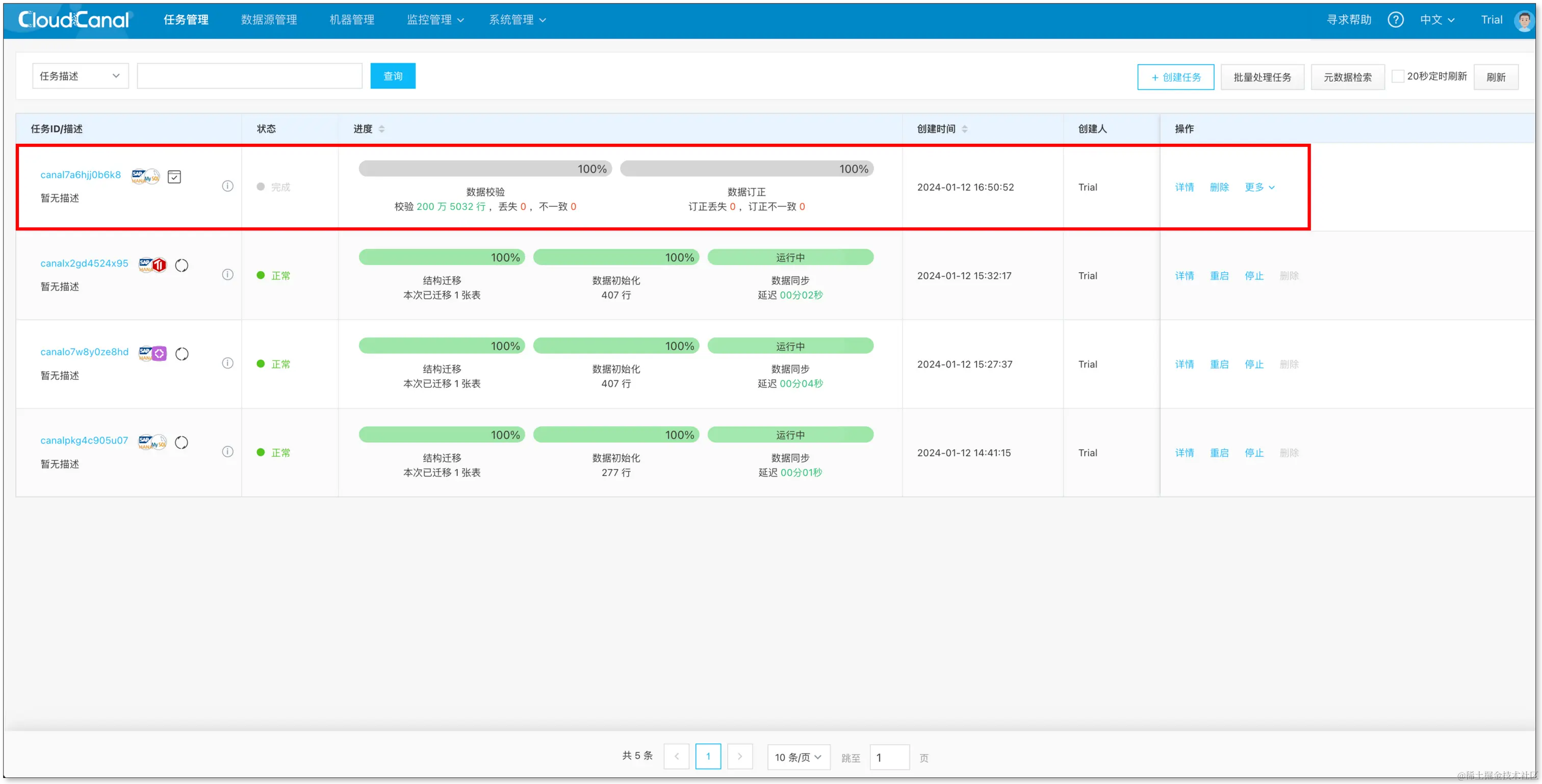Viewport: 1542px width, 784px height.
Task: Click creation time 2024-01-12 16:50:52
Action: 966,187
